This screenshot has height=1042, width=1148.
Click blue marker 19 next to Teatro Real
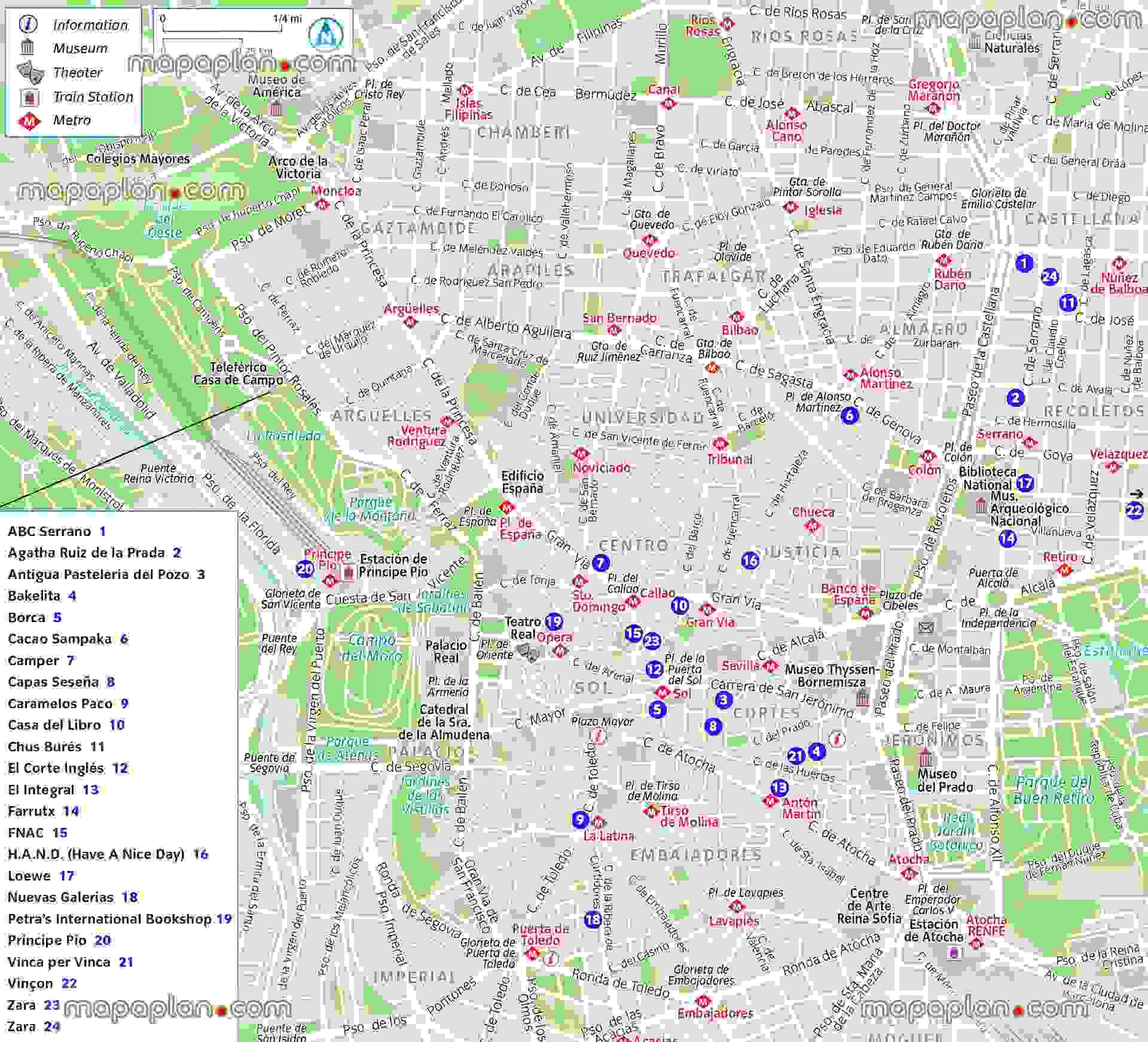point(554,621)
